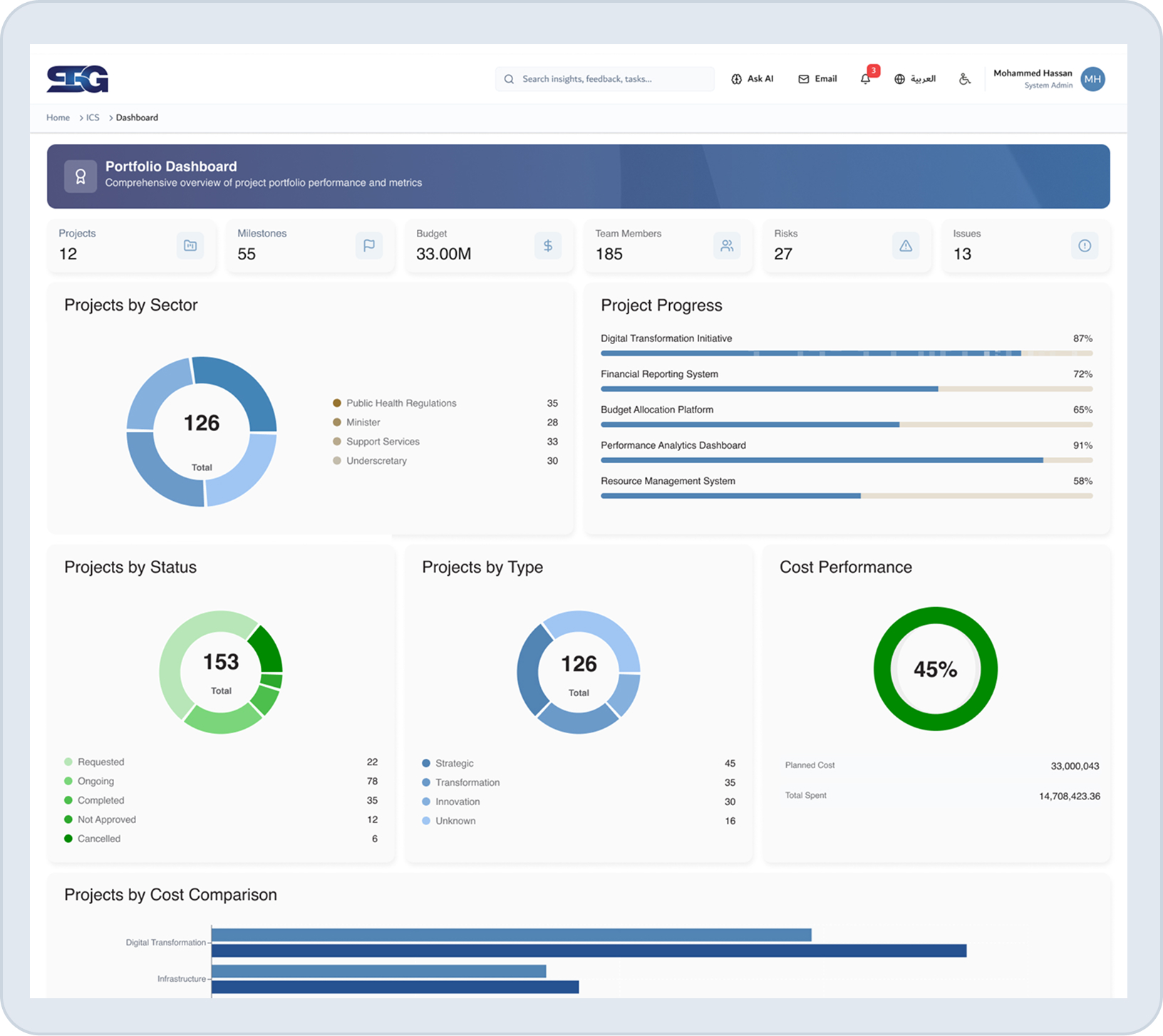1163x1036 pixels.
Task: Click the Digital Transformation Initiative progress bar
Action: (812, 353)
